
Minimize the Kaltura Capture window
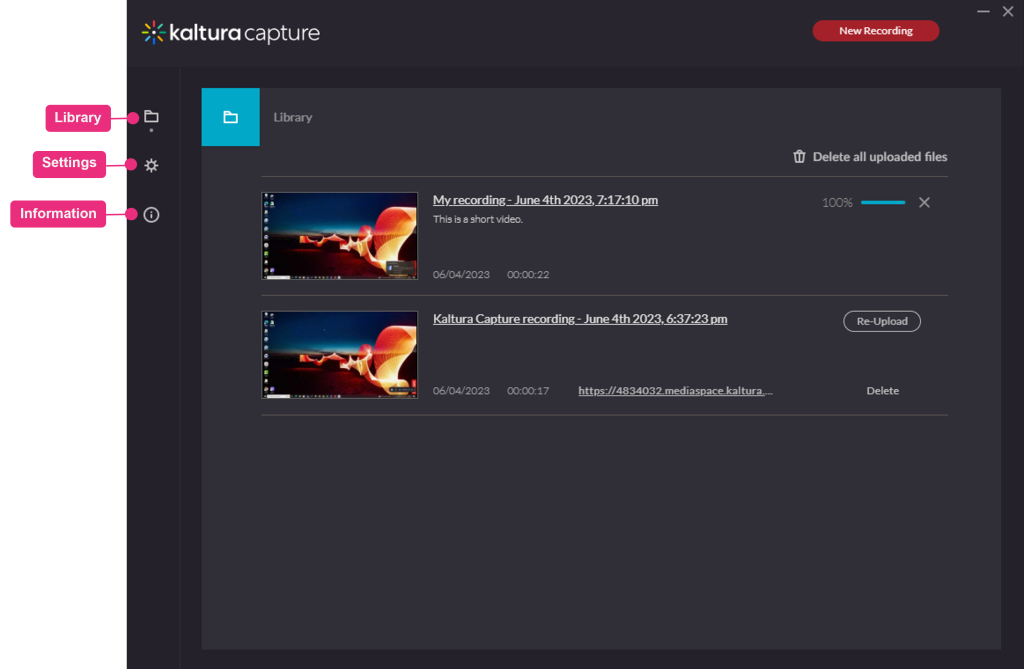pos(984,12)
